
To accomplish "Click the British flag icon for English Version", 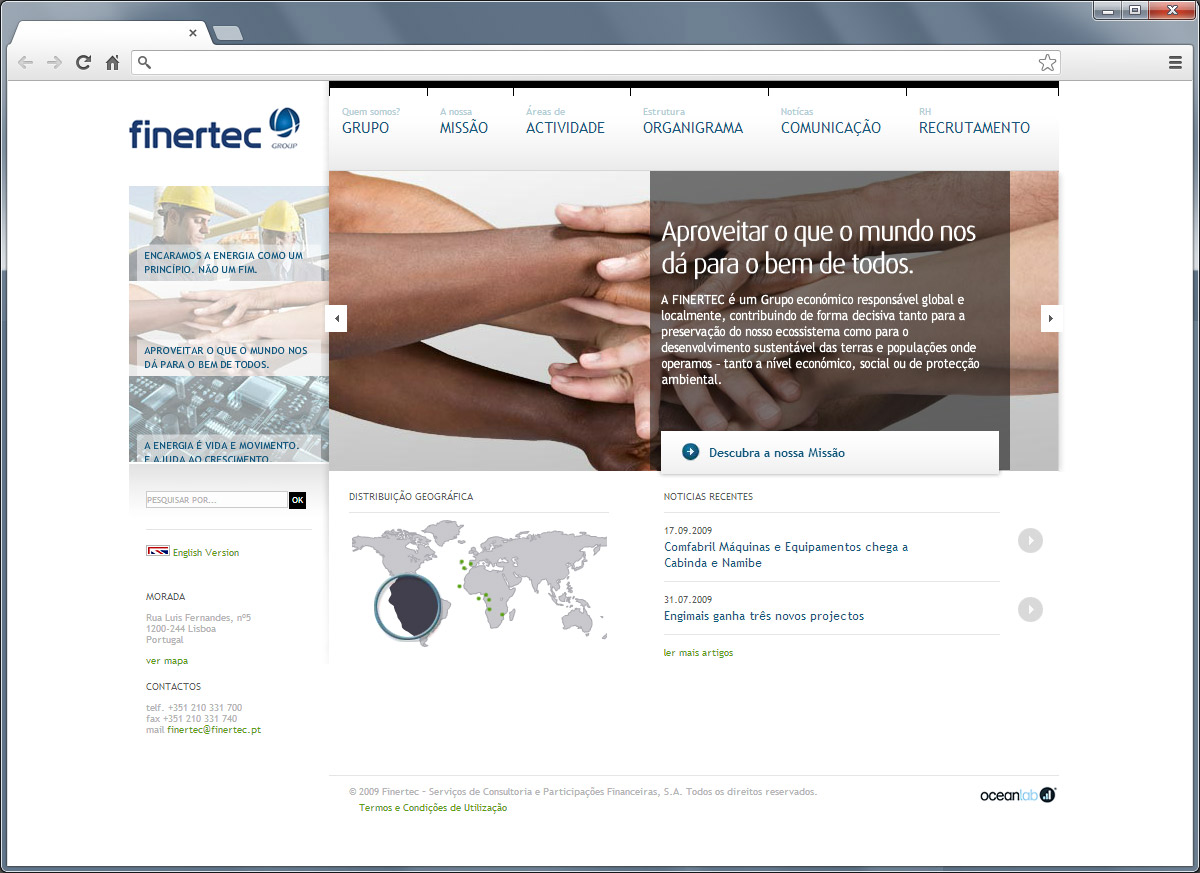I will tap(156, 551).
